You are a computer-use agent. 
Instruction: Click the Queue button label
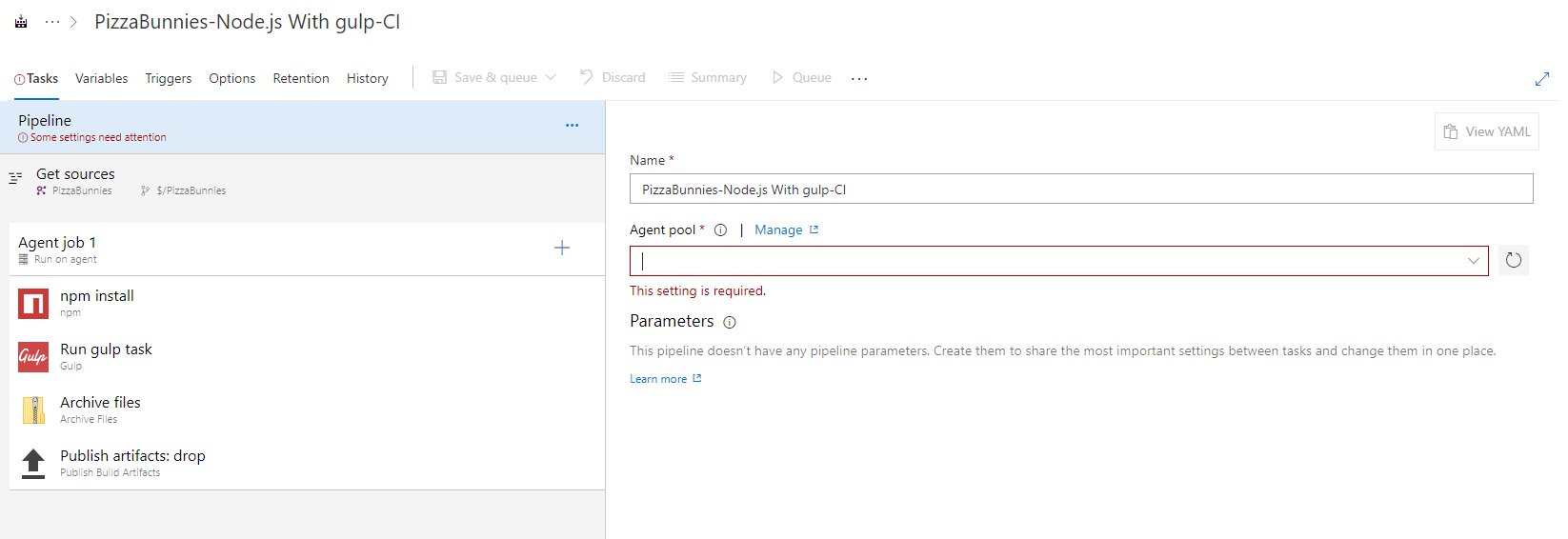[812, 77]
